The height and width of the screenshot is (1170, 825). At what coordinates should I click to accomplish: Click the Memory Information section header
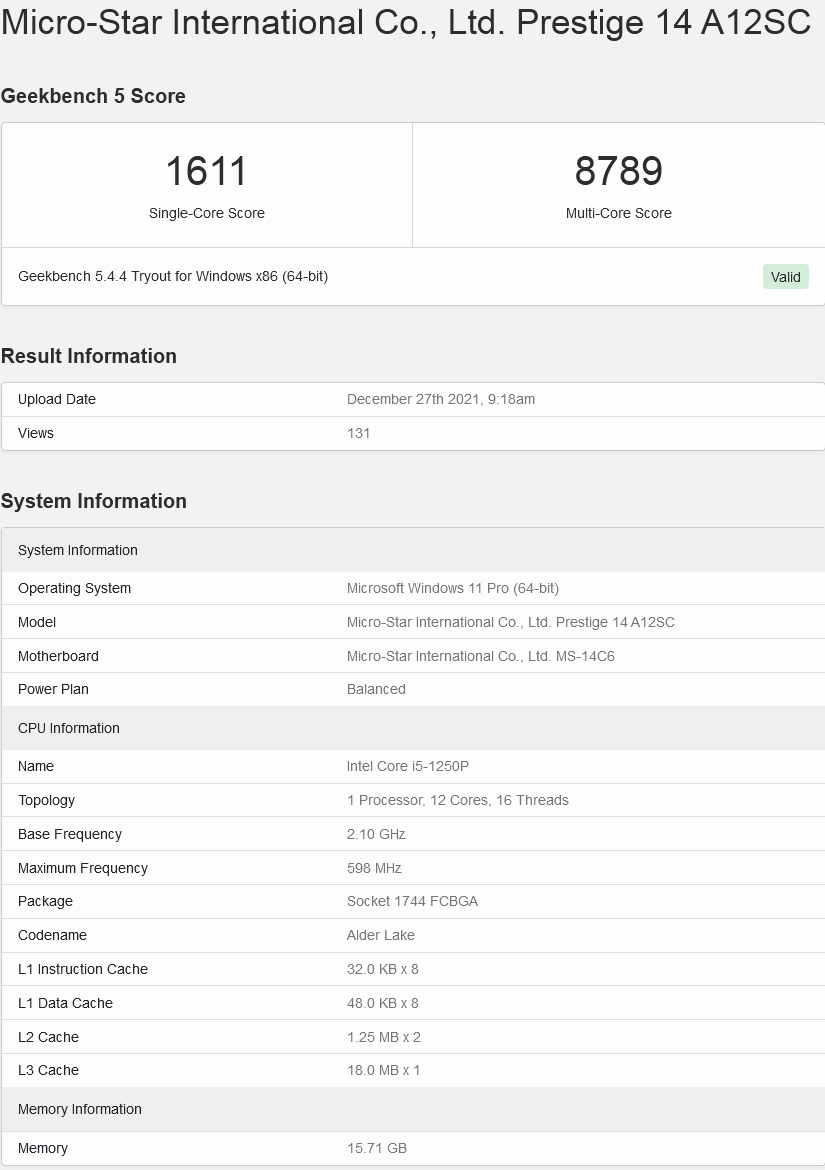(x=80, y=1109)
